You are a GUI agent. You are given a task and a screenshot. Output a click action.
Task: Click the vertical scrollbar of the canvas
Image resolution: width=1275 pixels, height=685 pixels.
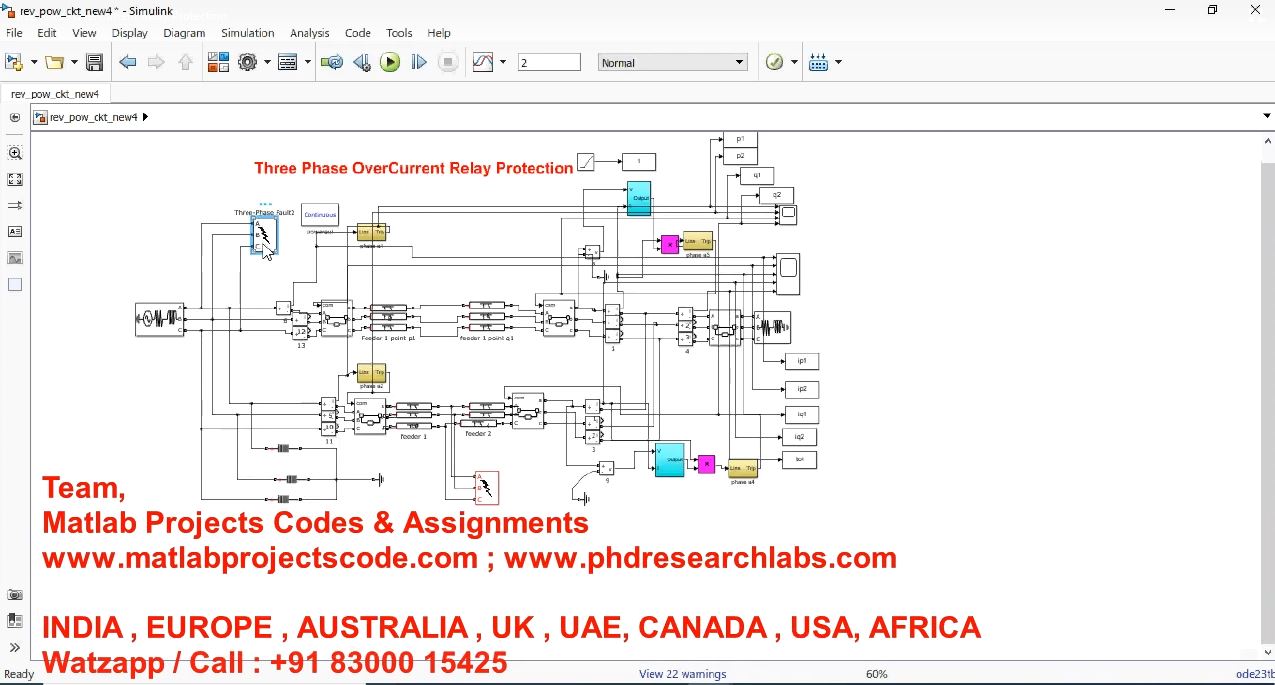[1268, 400]
